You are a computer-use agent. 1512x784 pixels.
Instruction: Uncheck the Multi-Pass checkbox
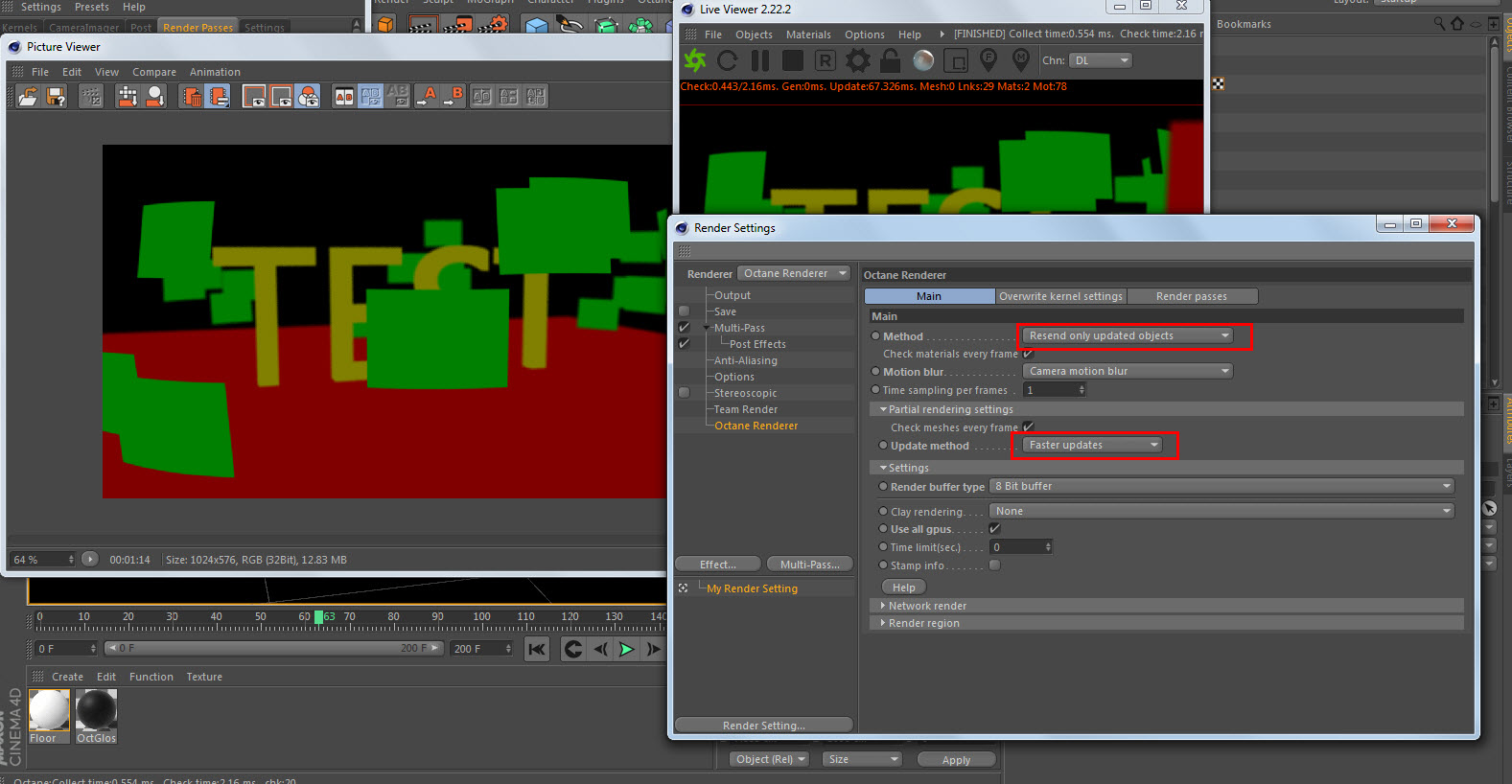(684, 328)
